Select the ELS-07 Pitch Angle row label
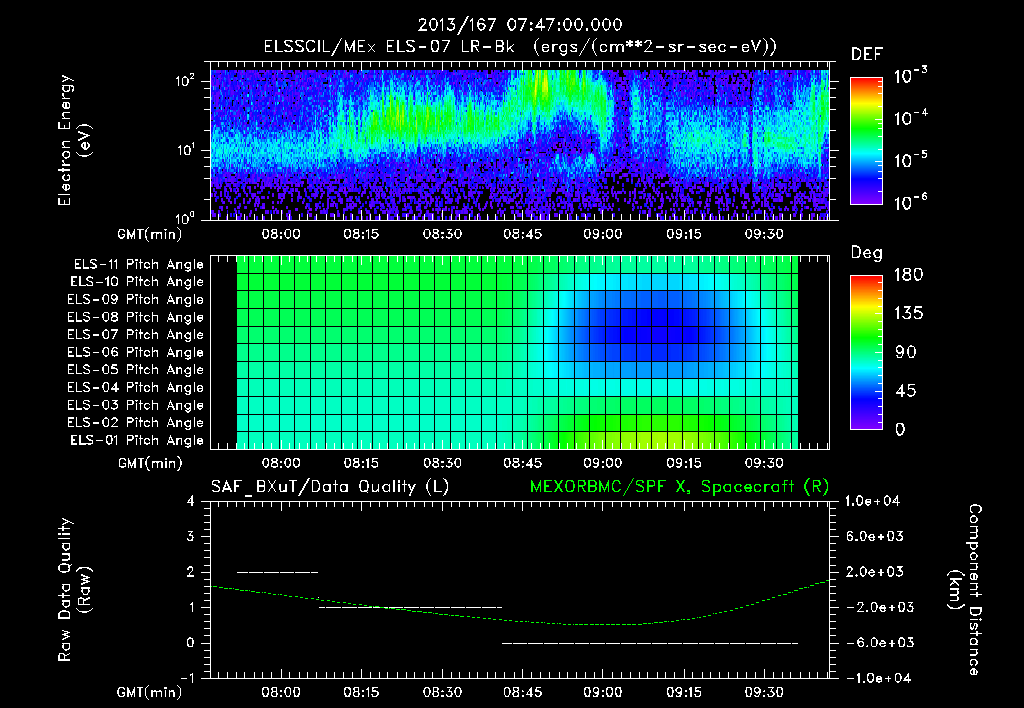 pos(136,334)
